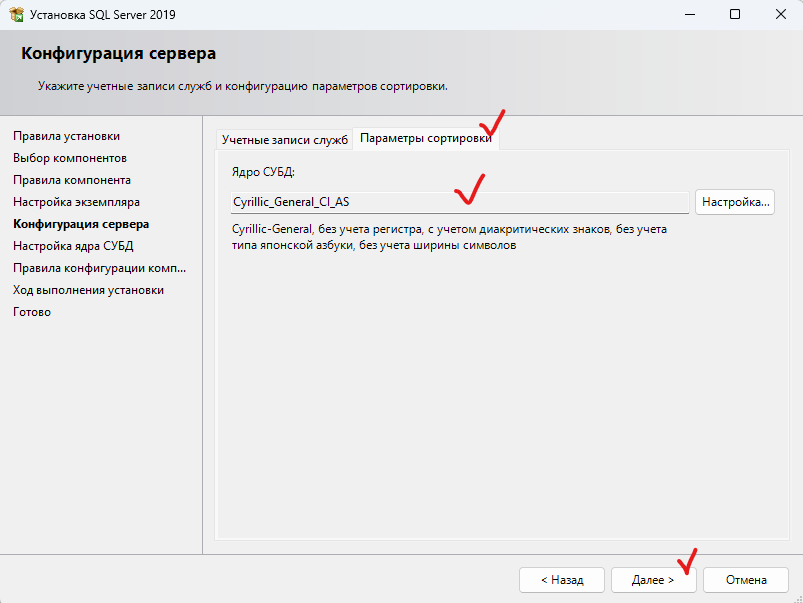Select Конфигурация сервера step in sidebar
The height and width of the screenshot is (603, 803).
pos(81,224)
